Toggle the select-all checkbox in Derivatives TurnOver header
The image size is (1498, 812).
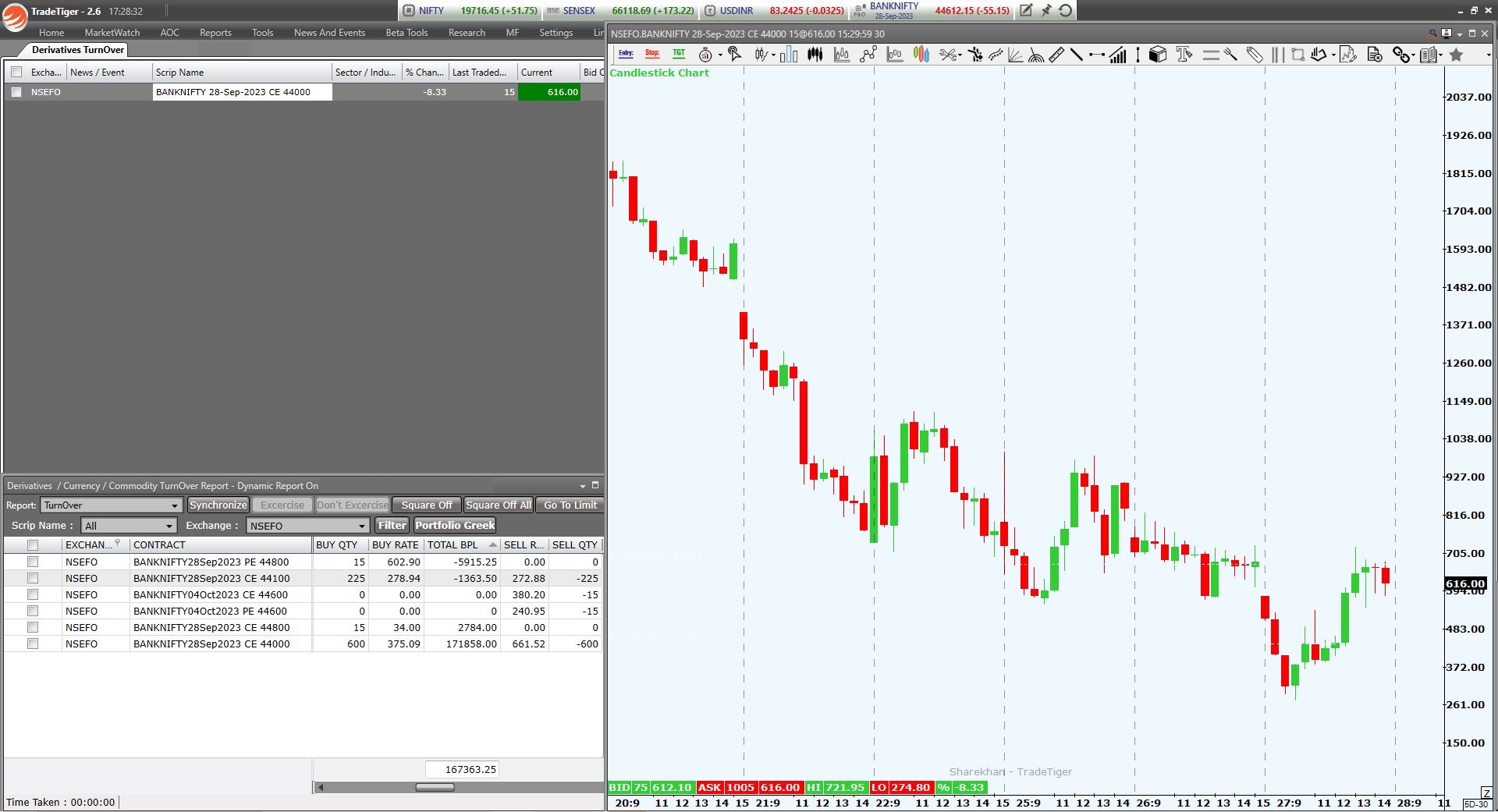click(x=16, y=72)
